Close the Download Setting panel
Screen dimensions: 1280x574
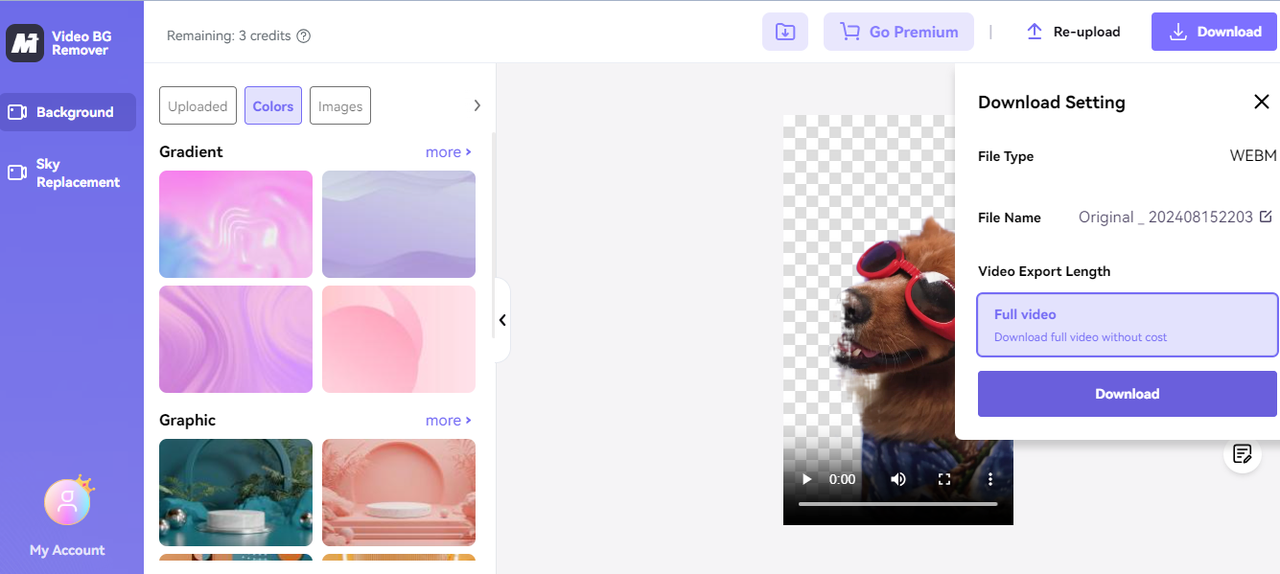[x=1261, y=102]
